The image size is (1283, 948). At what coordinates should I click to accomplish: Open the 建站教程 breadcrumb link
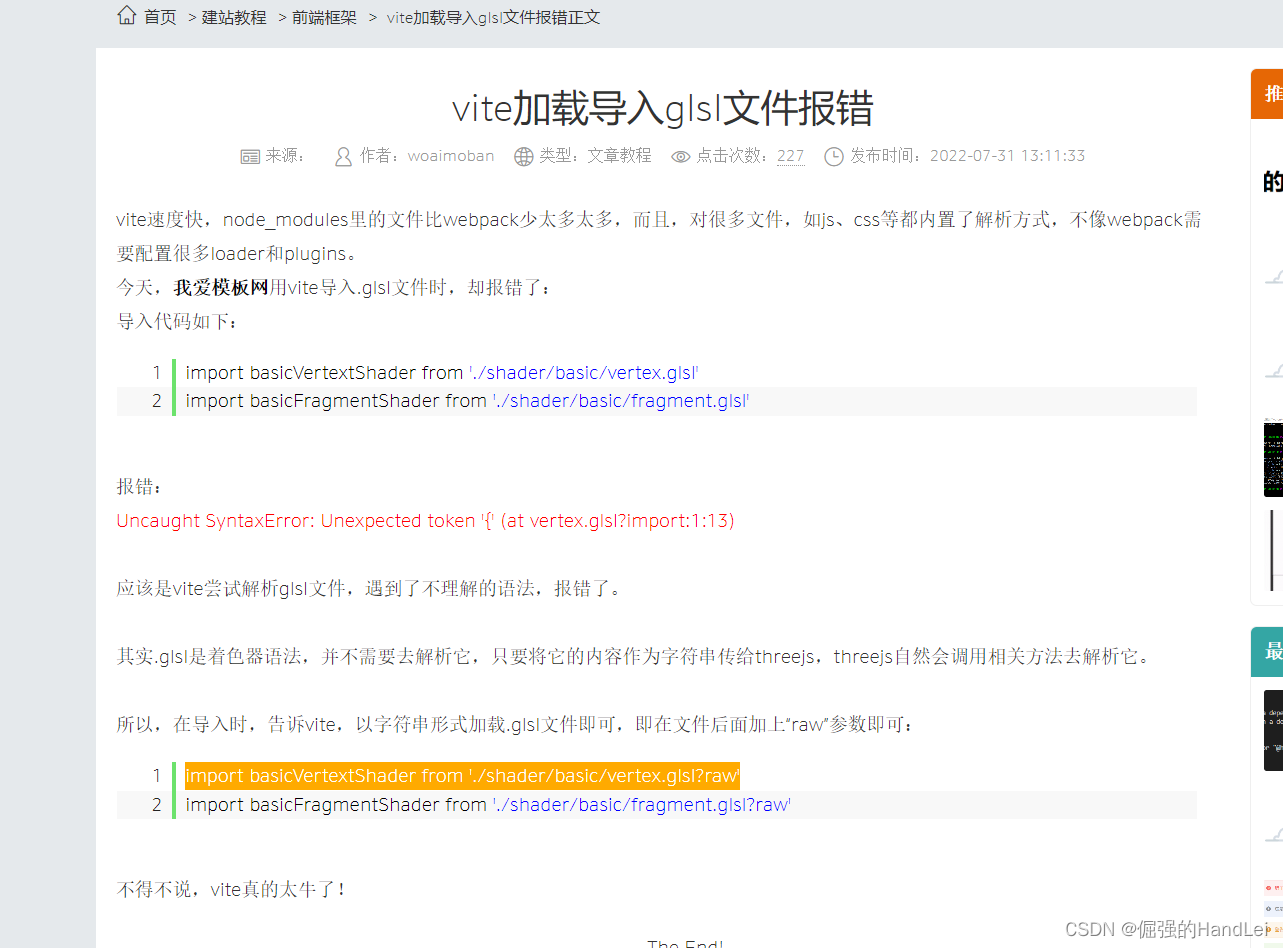pos(234,16)
